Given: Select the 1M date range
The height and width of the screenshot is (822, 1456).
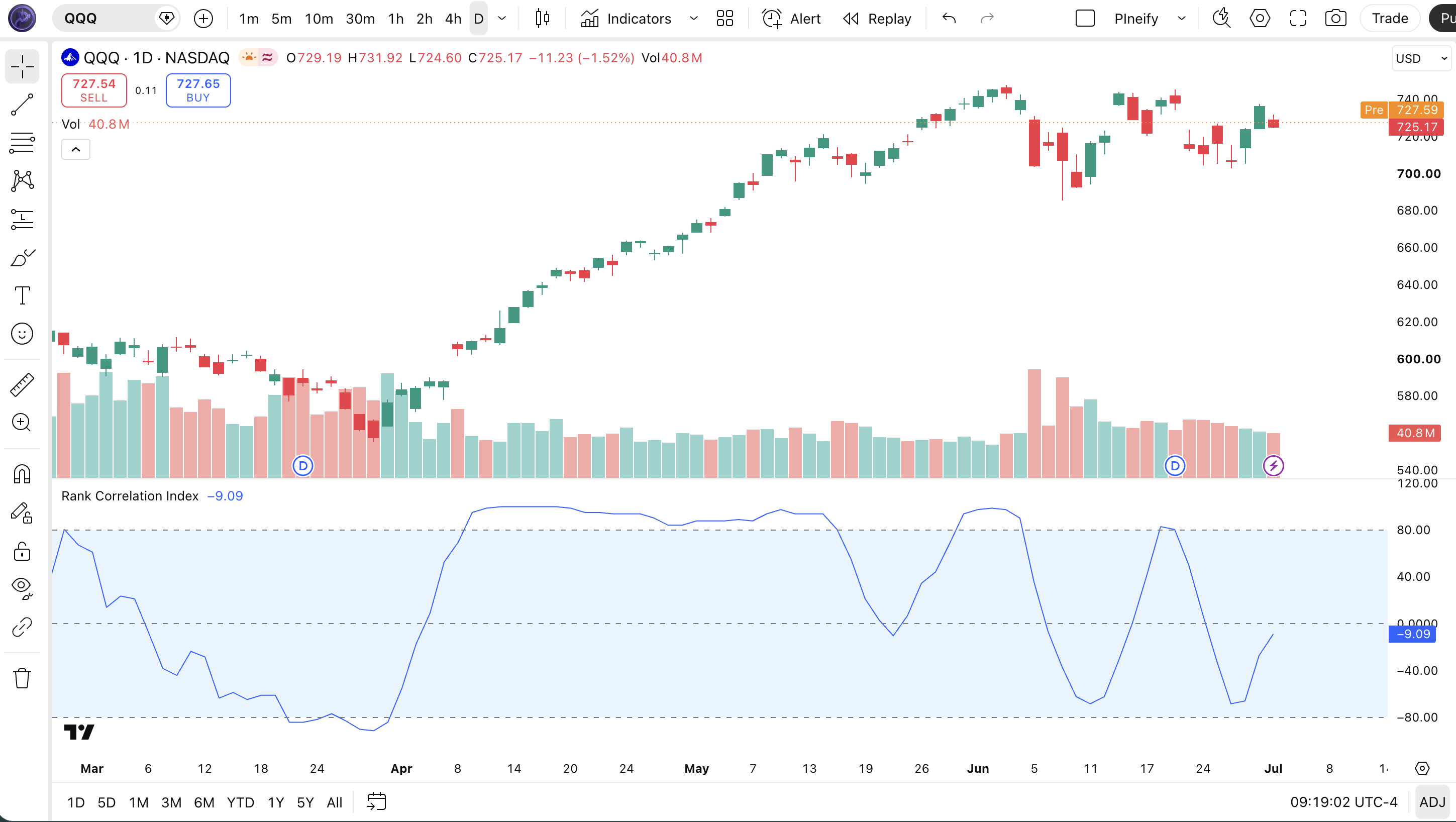Looking at the screenshot, I should pyautogui.click(x=139, y=802).
